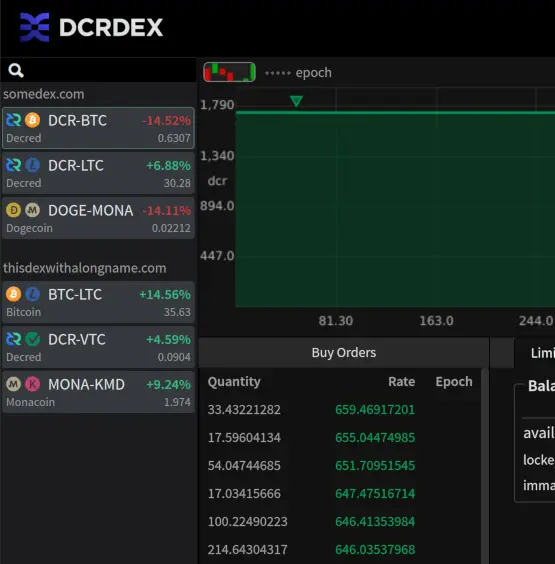Click the DCRDEX logo icon
Image resolution: width=555 pixels, height=564 pixels.
35,27
